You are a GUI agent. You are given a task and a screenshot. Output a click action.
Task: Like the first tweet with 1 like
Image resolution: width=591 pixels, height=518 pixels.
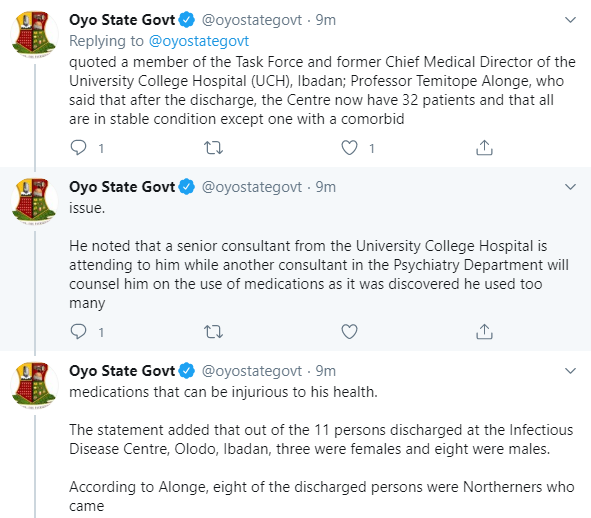(349, 147)
